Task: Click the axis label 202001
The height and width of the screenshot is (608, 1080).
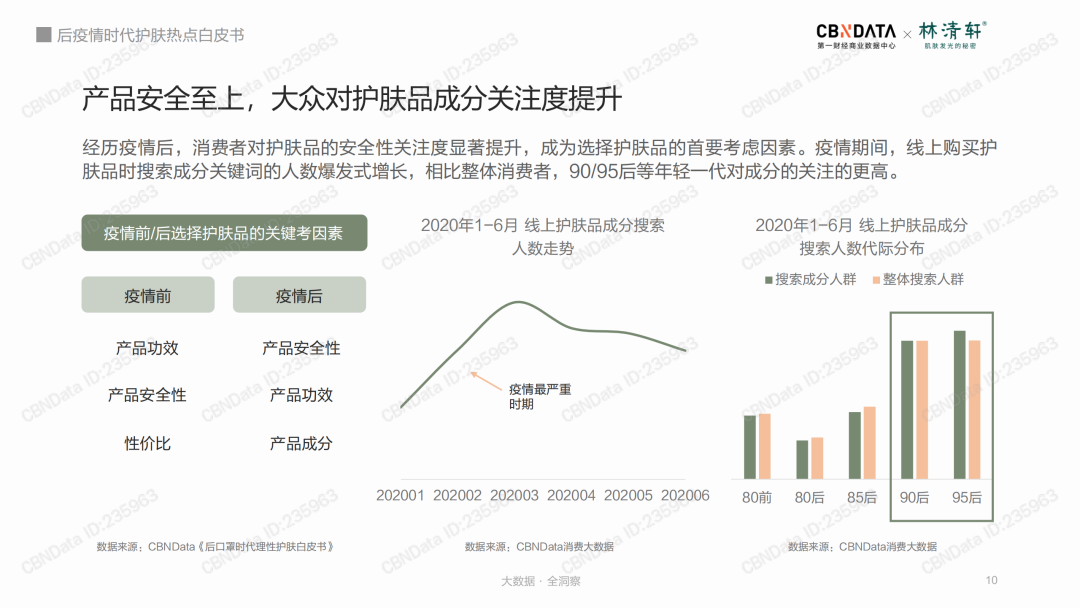Action: pos(400,496)
